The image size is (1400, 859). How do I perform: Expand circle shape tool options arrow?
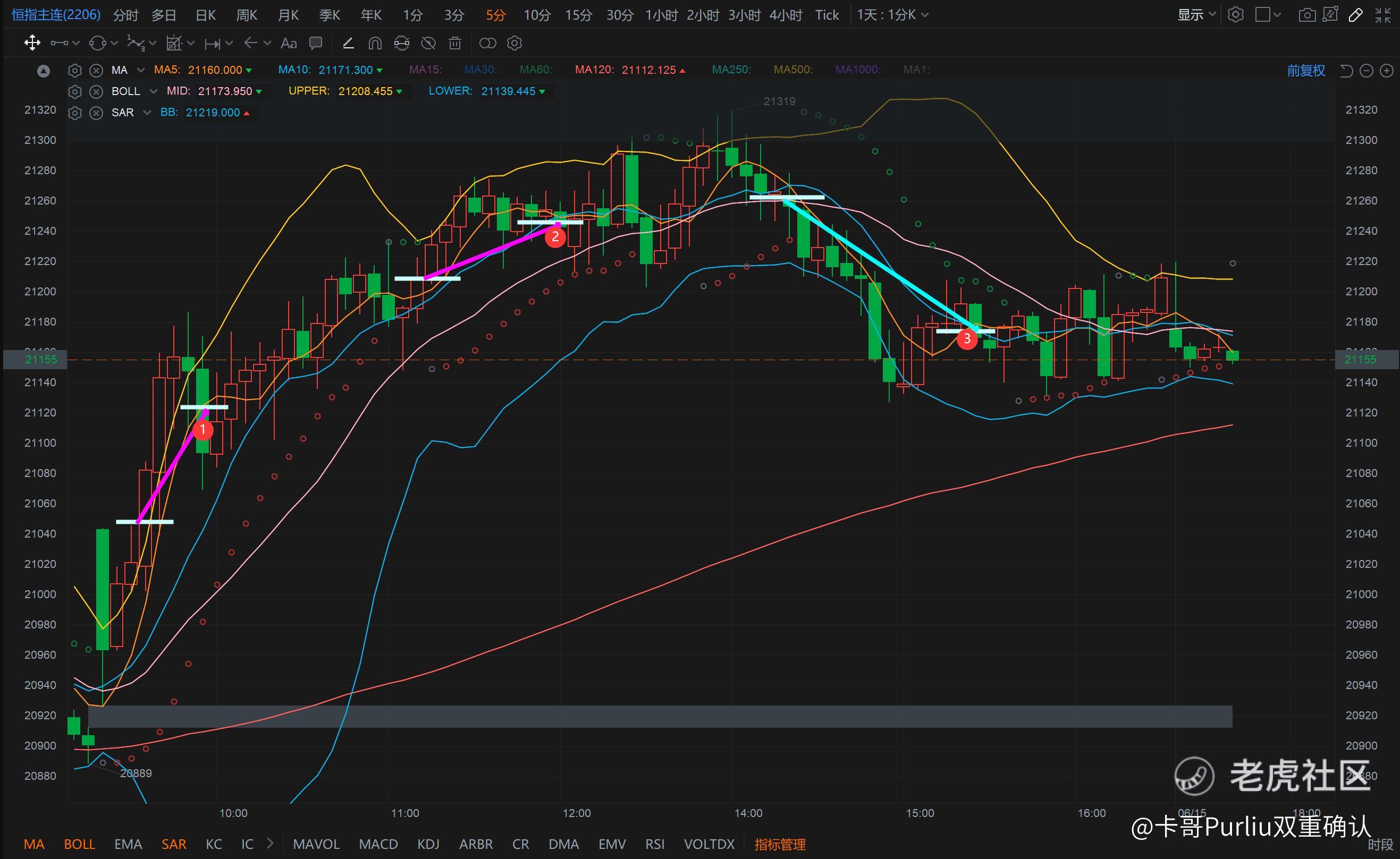(114, 43)
